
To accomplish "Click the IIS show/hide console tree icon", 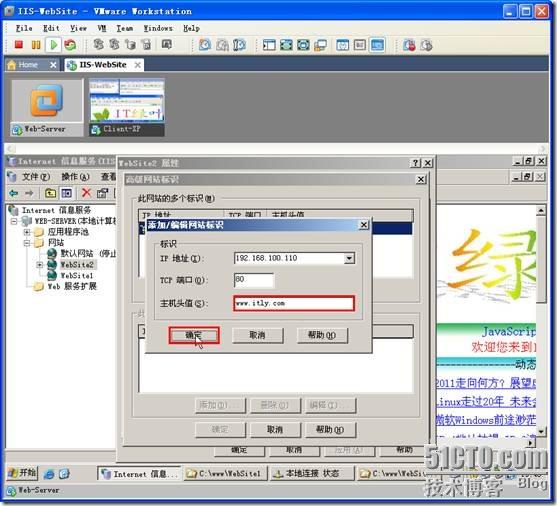I will tap(66, 193).
